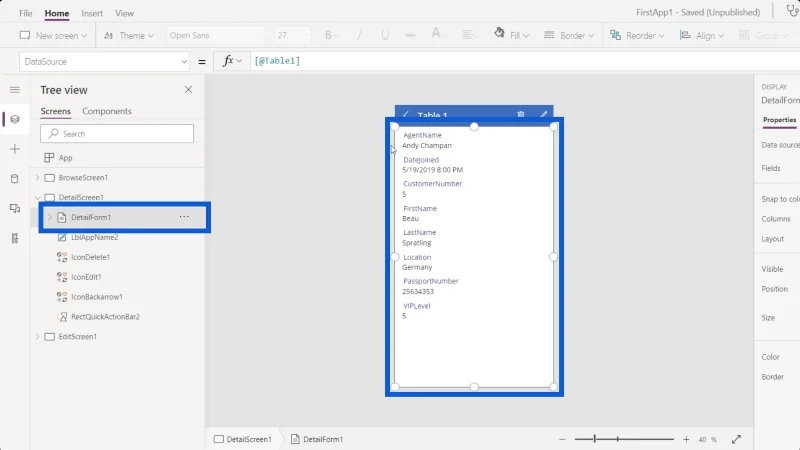Click the fit to window expand icon

pos(736,439)
